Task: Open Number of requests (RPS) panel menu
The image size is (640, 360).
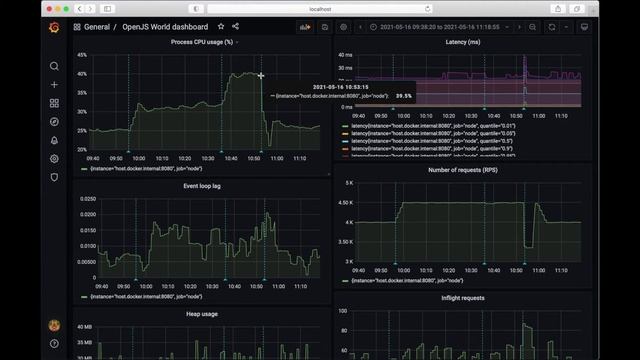Action: click(463, 170)
